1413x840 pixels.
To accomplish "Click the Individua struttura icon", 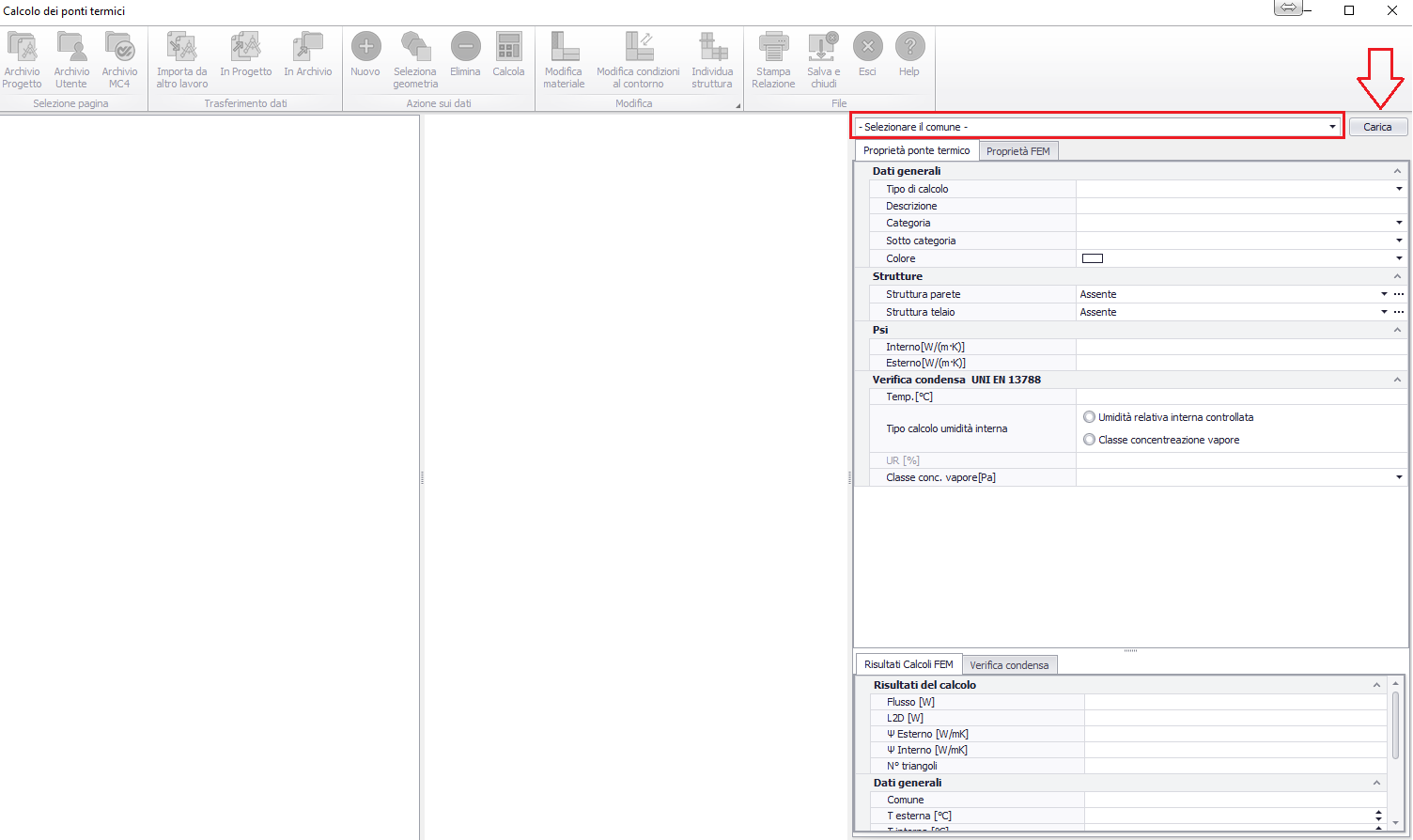I will click(x=712, y=47).
